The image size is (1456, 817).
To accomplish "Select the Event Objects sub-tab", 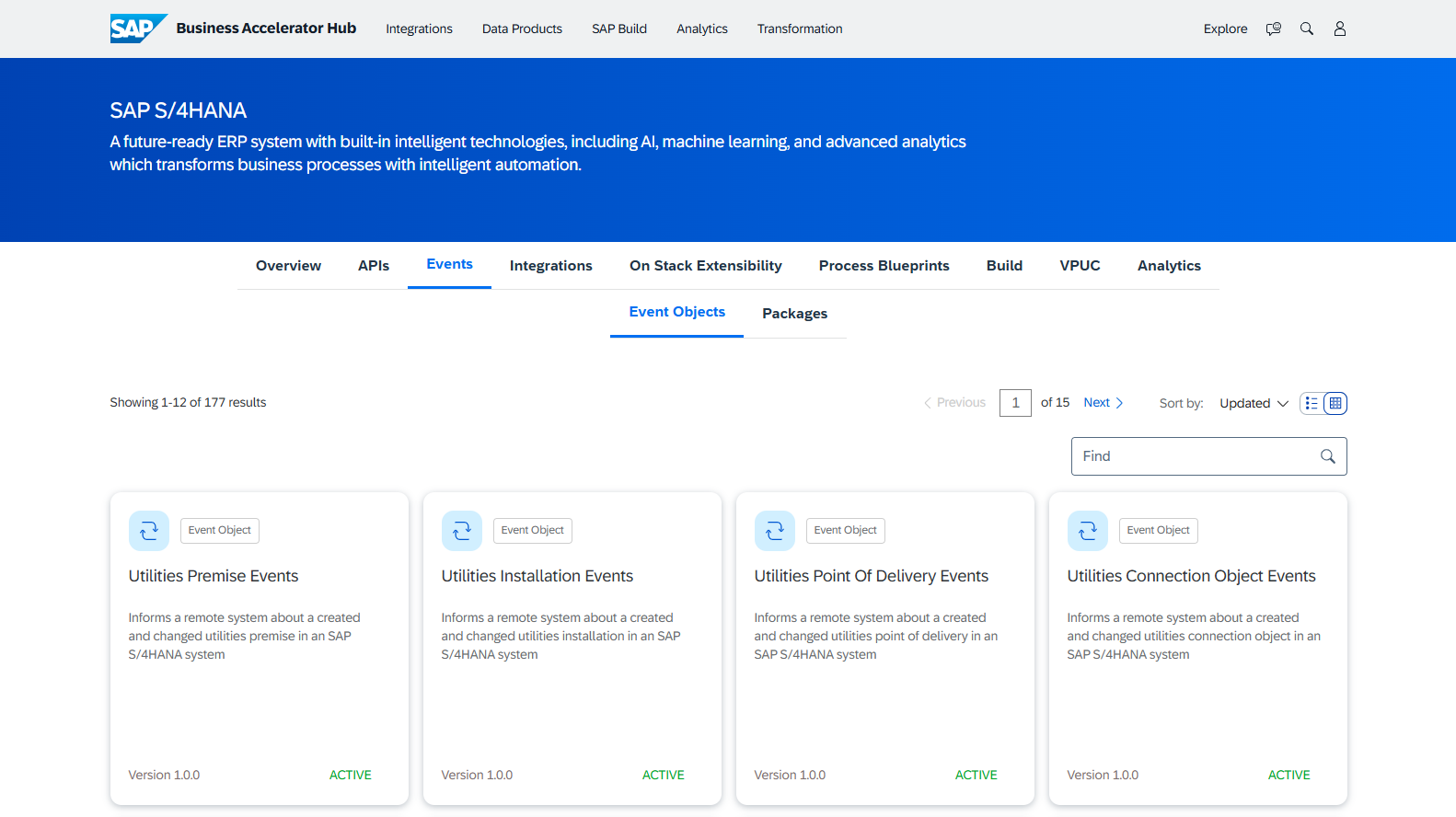I will pyautogui.click(x=677, y=313).
